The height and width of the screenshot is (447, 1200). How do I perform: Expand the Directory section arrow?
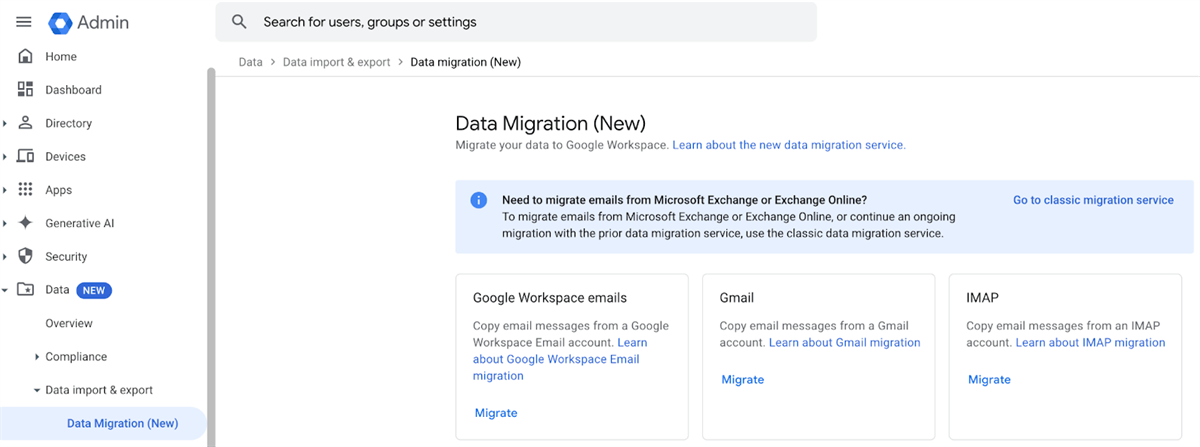click(x=5, y=123)
